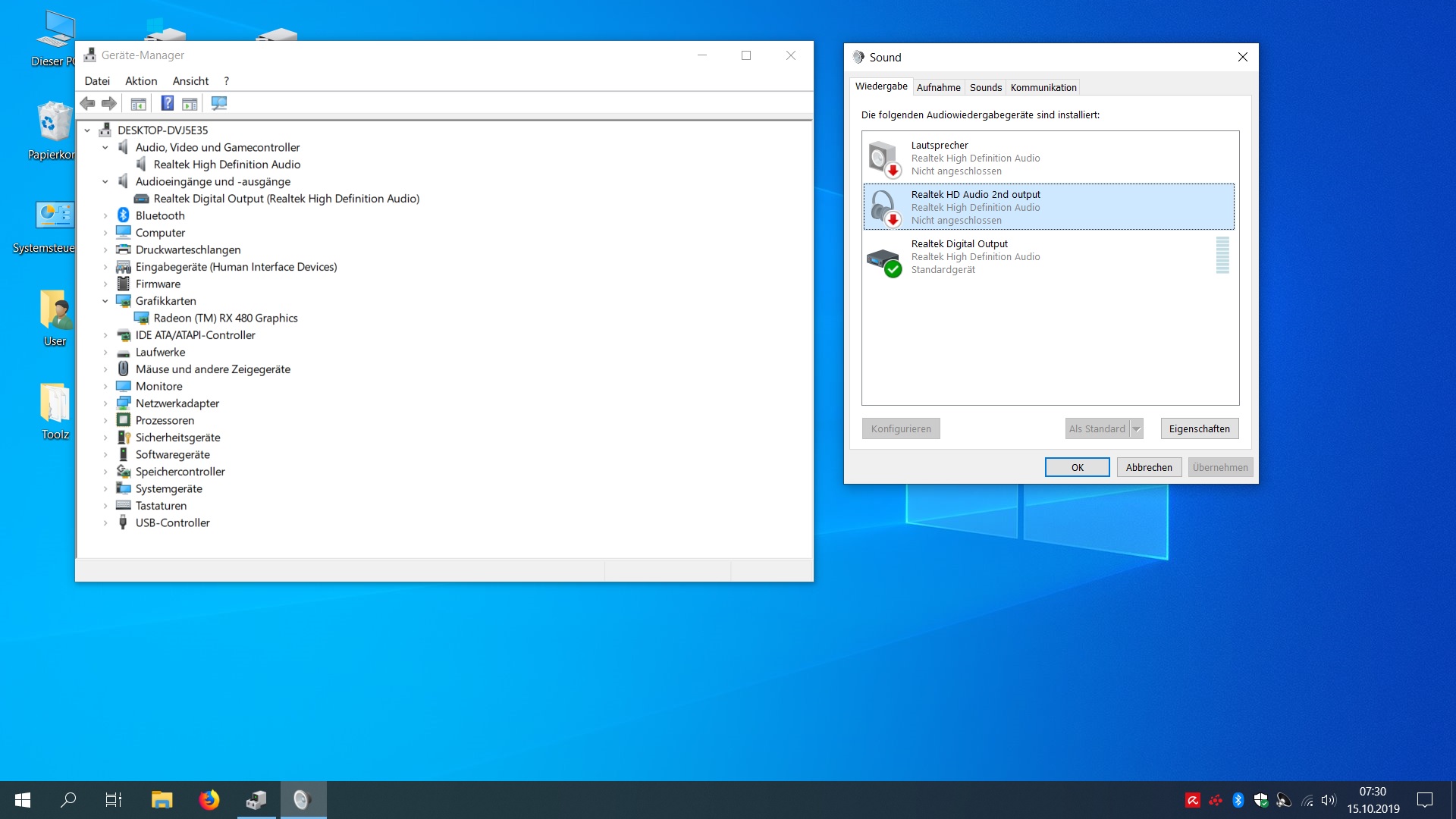1456x819 pixels.
Task: Select Radeon RX 480 Graphics entry
Action: point(225,318)
